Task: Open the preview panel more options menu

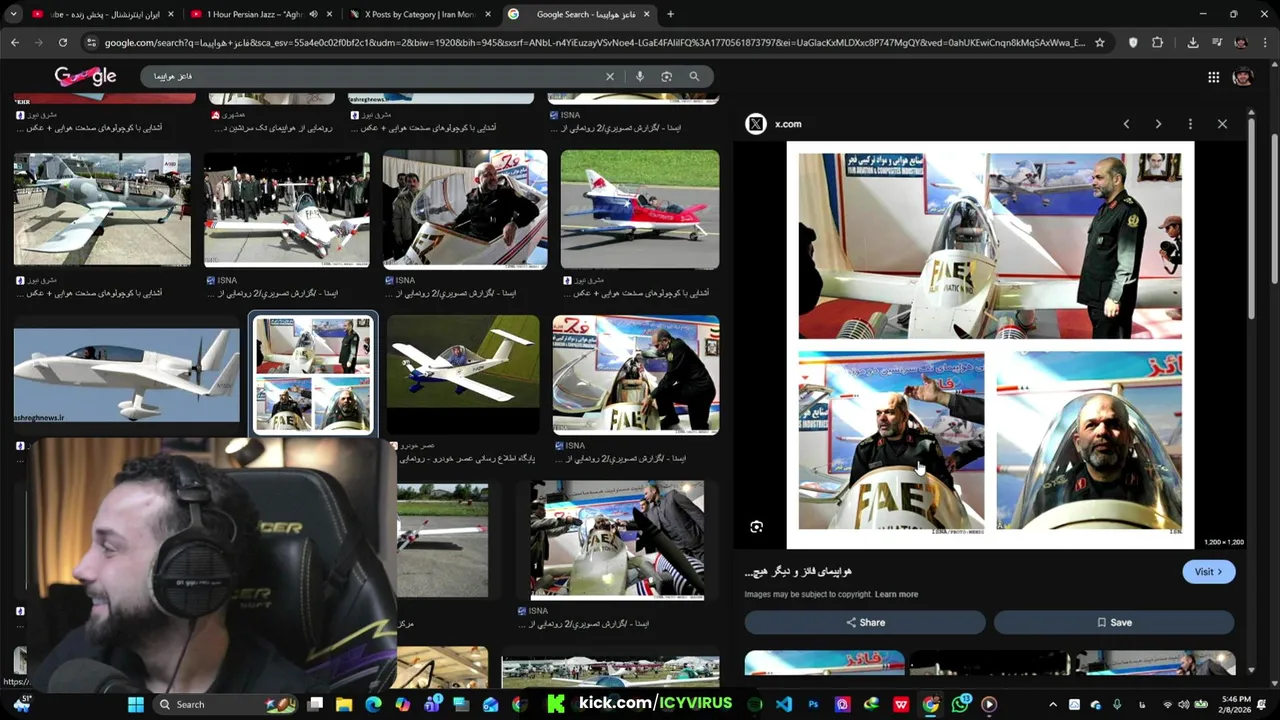Action: click(1190, 124)
